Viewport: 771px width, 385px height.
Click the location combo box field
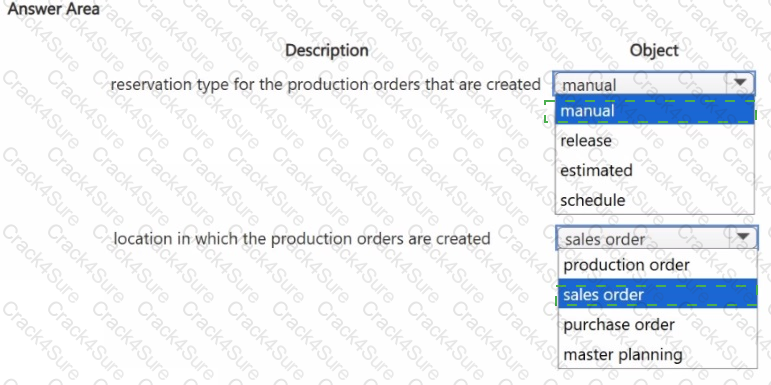pyautogui.click(x=656, y=238)
